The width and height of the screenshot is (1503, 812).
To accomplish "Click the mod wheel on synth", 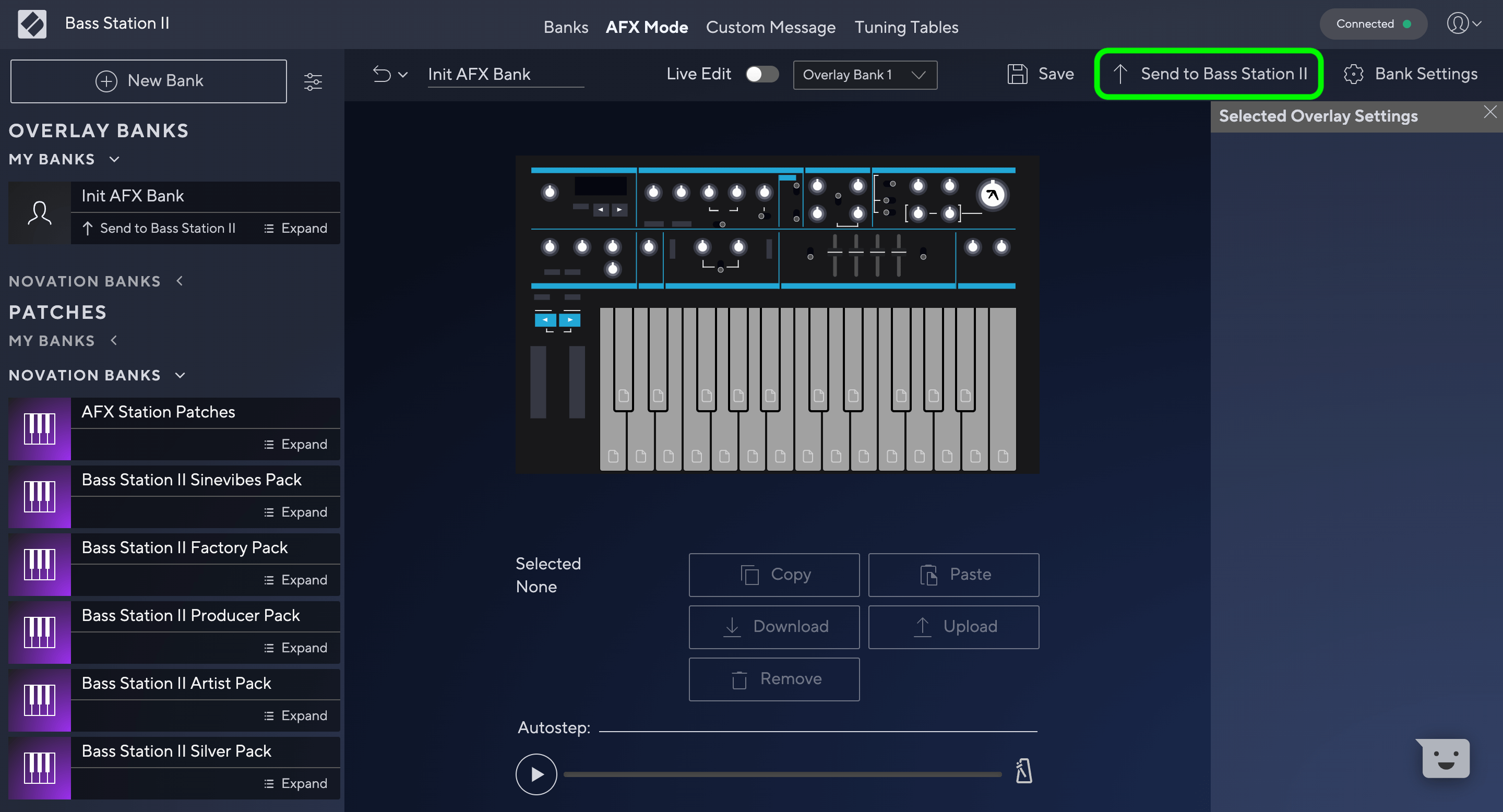I will point(577,382).
